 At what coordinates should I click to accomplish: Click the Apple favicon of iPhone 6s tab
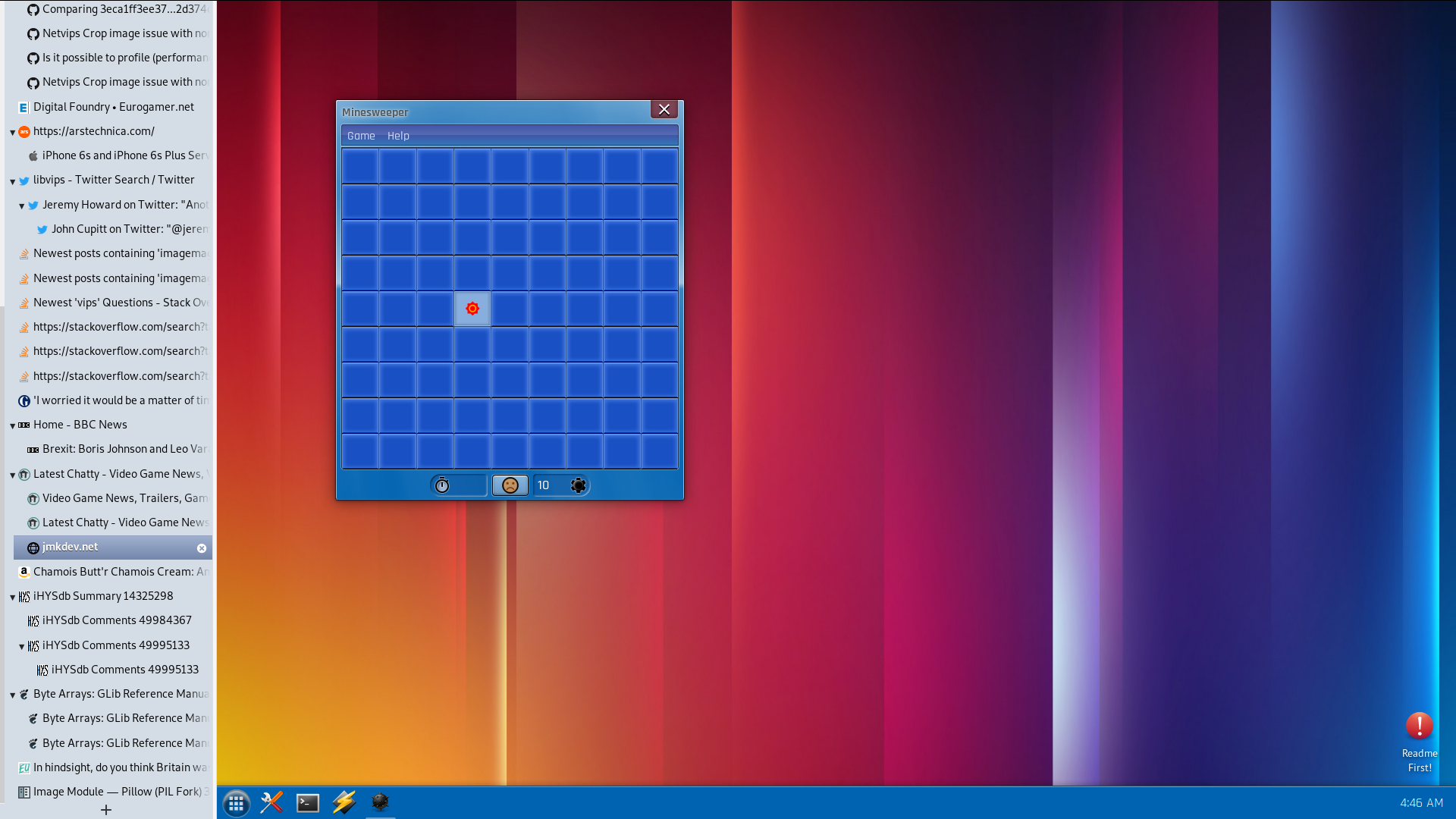coord(33,155)
